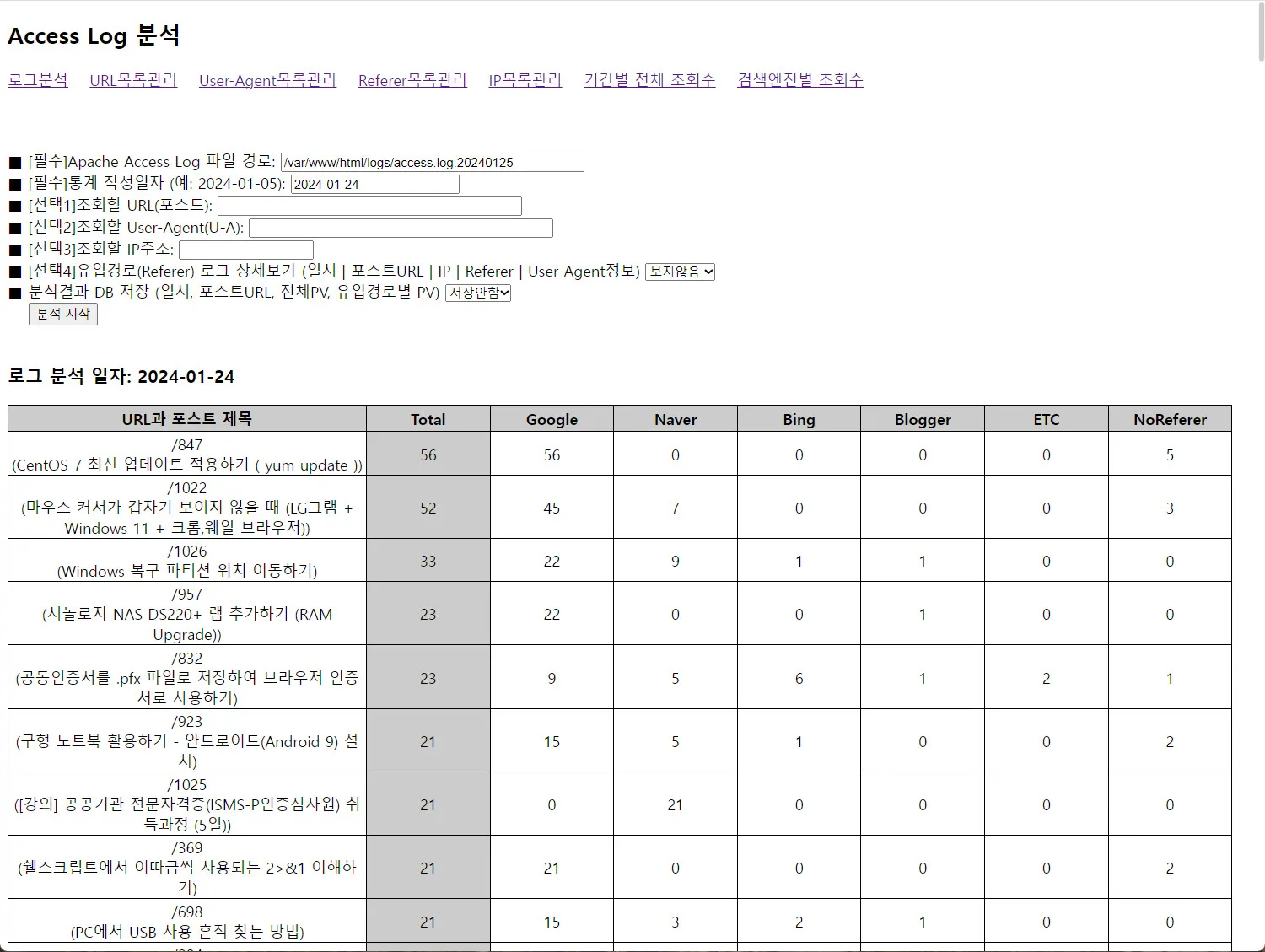The height and width of the screenshot is (952, 1265).
Task: Click the 'URL과 포스트 제목' column header
Action: click(187, 419)
